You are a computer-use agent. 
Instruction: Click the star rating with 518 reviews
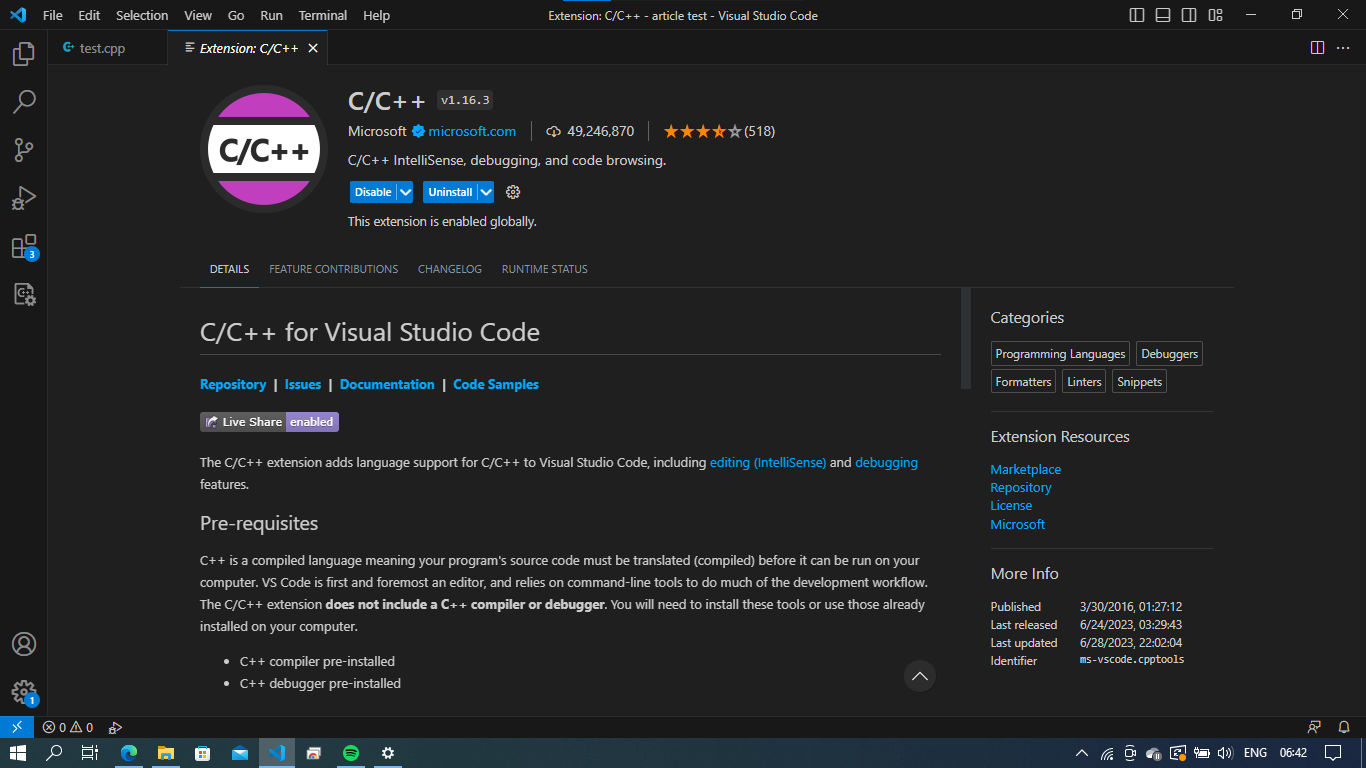(x=719, y=131)
